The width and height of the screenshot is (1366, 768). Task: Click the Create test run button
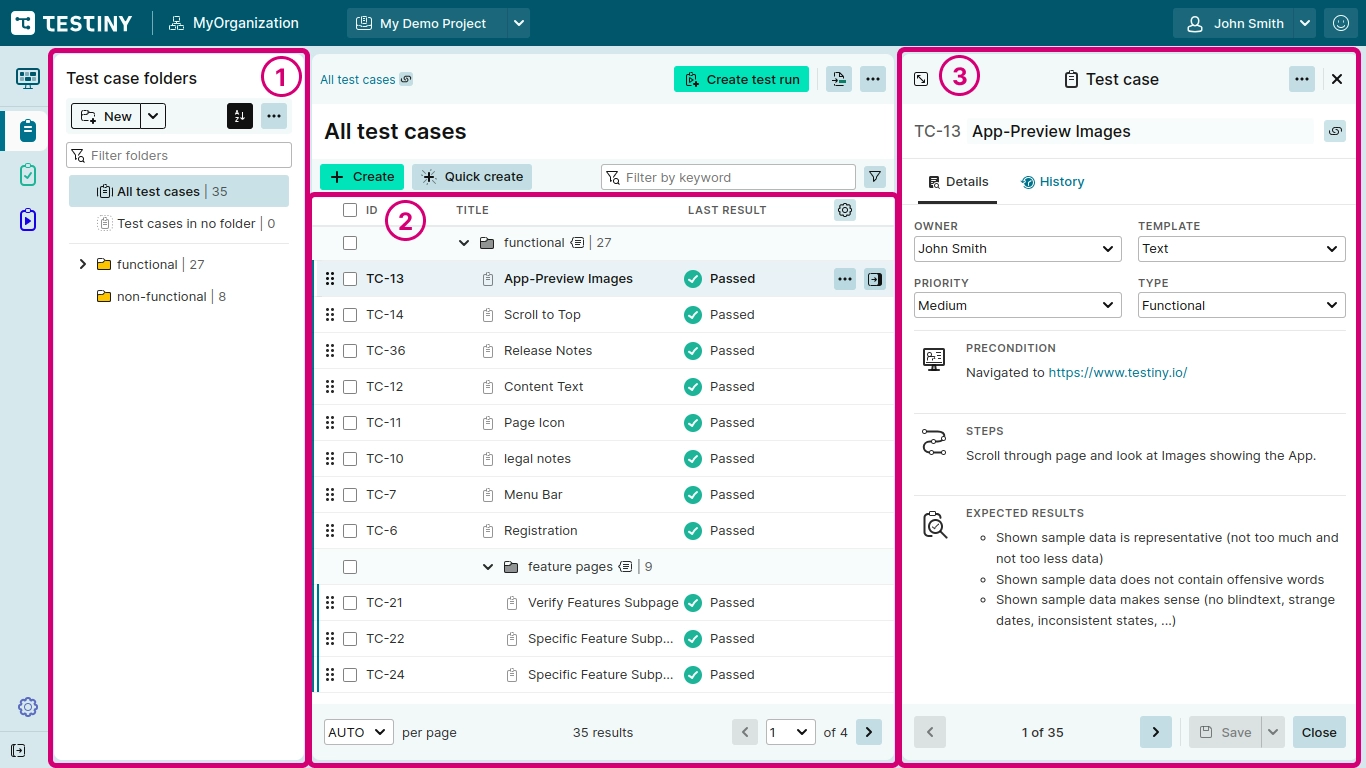pyautogui.click(x=741, y=79)
